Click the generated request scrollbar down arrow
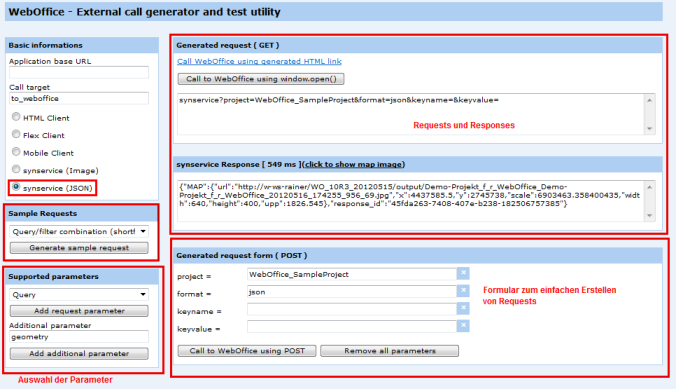Image resolution: width=676 pixels, height=389 pixels. click(x=649, y=129)
